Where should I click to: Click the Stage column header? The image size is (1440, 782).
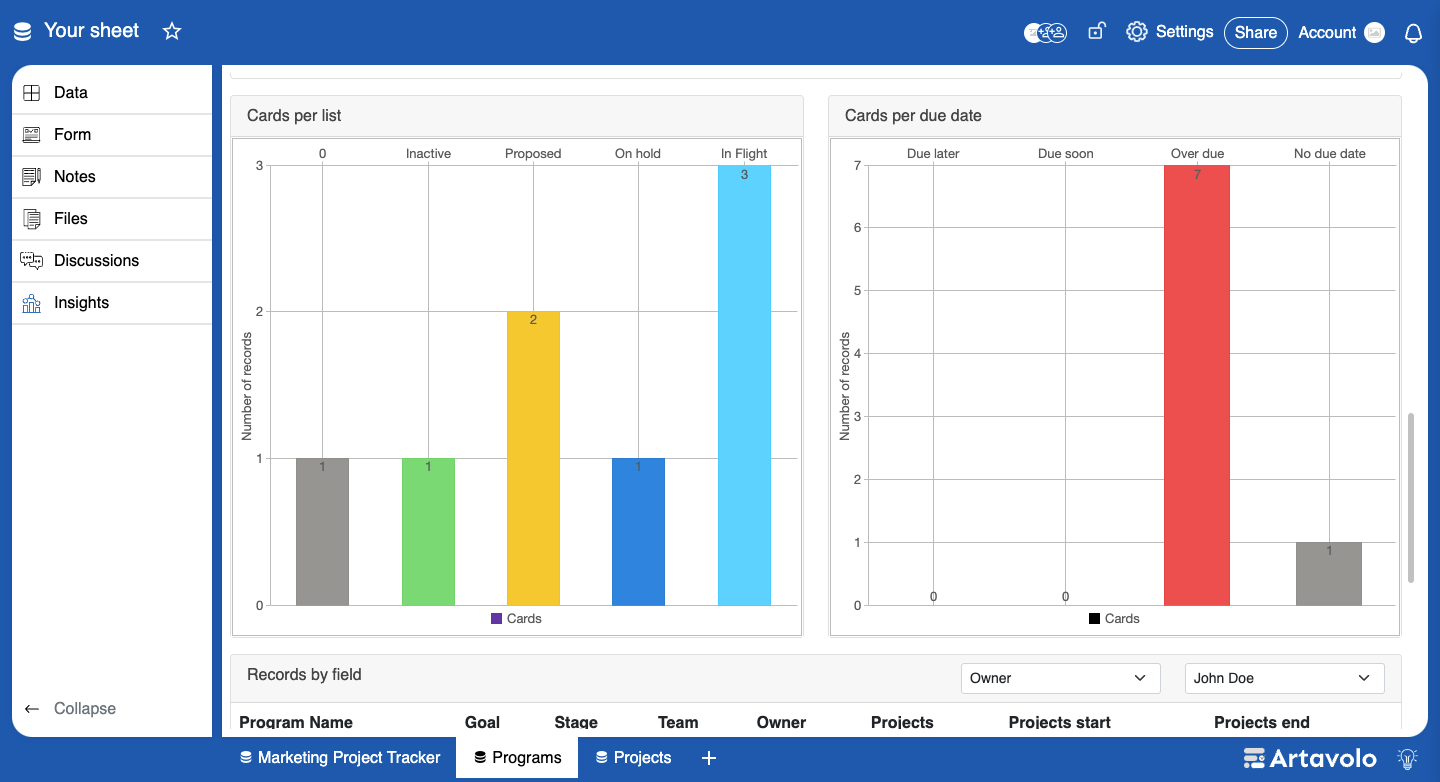click(x=576, y=722)
